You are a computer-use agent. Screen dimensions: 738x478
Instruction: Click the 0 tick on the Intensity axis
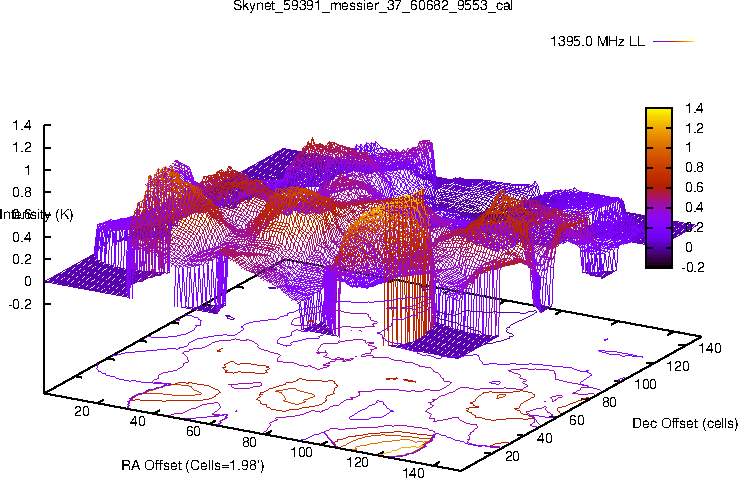(28, 281)
